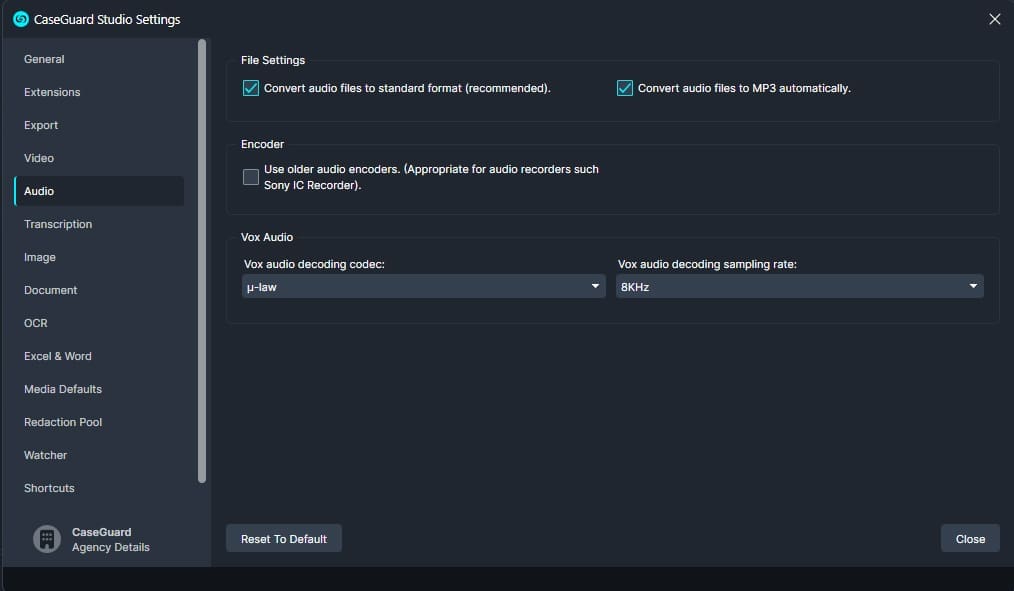Image resolution: width=1014 pixels, height=591 pixels.
Task: Switch to the Transcription settings tab
Action: [58, 224]
